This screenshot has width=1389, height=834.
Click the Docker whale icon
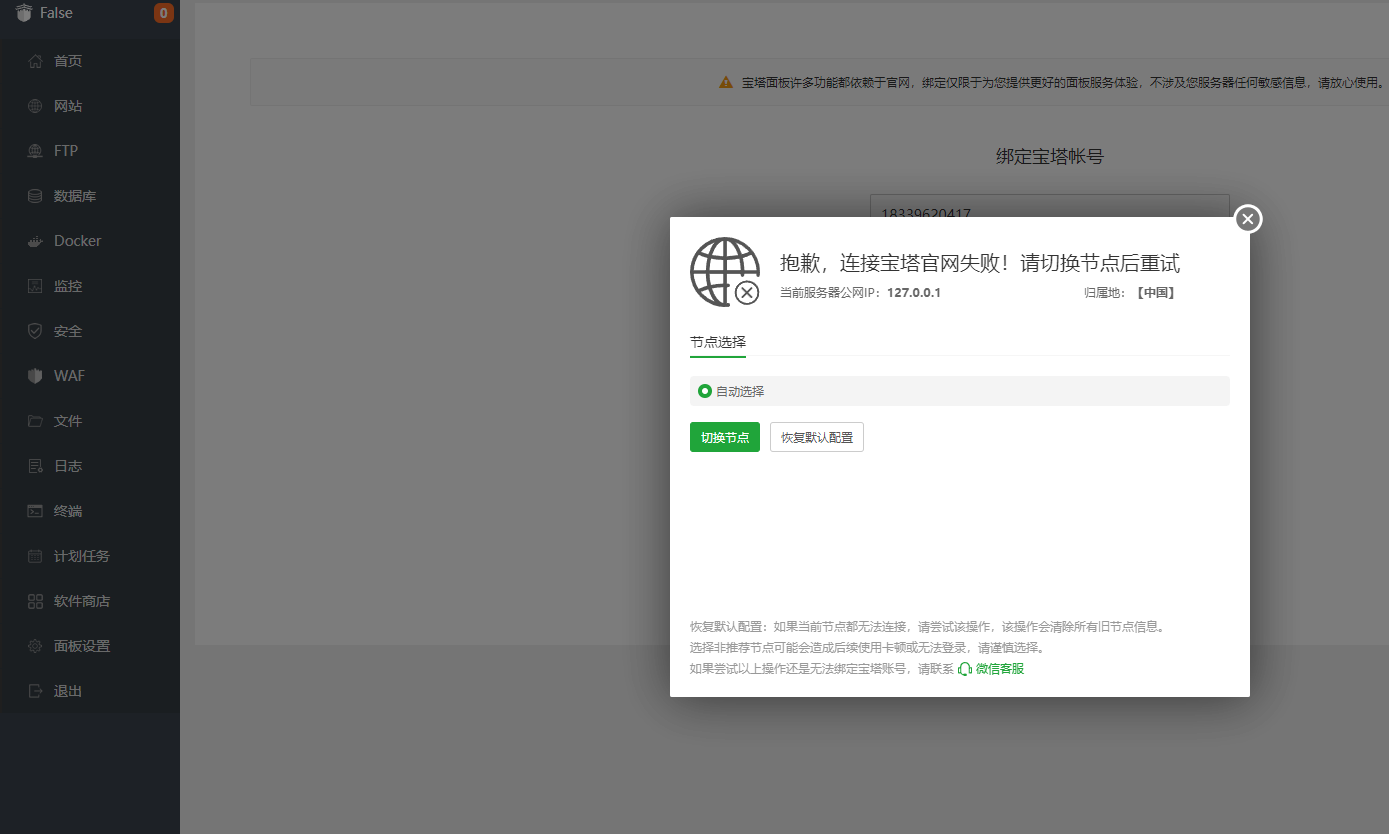point(35,241)
